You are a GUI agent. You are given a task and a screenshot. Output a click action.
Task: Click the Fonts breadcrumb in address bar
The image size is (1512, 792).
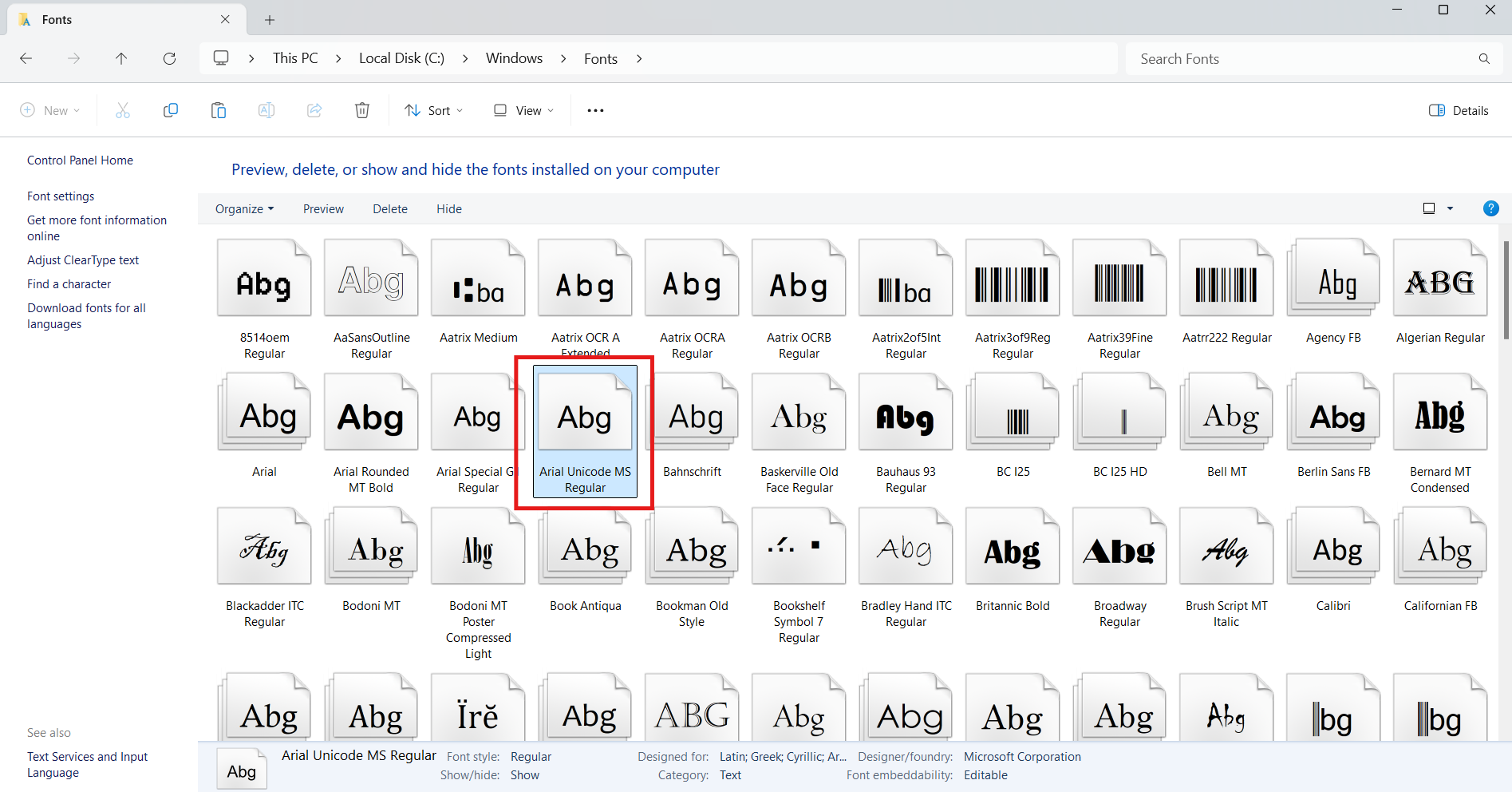[x=601, y=58]
